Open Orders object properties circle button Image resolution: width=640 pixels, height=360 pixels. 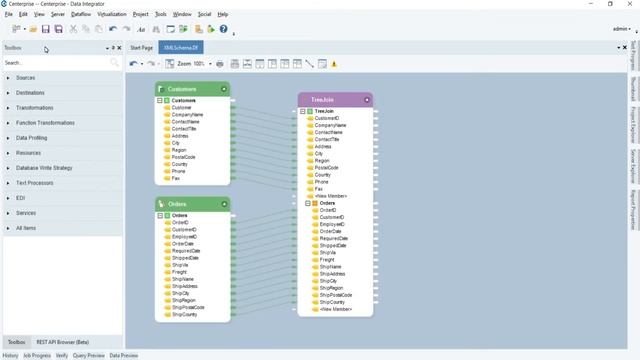click(224, 204)
